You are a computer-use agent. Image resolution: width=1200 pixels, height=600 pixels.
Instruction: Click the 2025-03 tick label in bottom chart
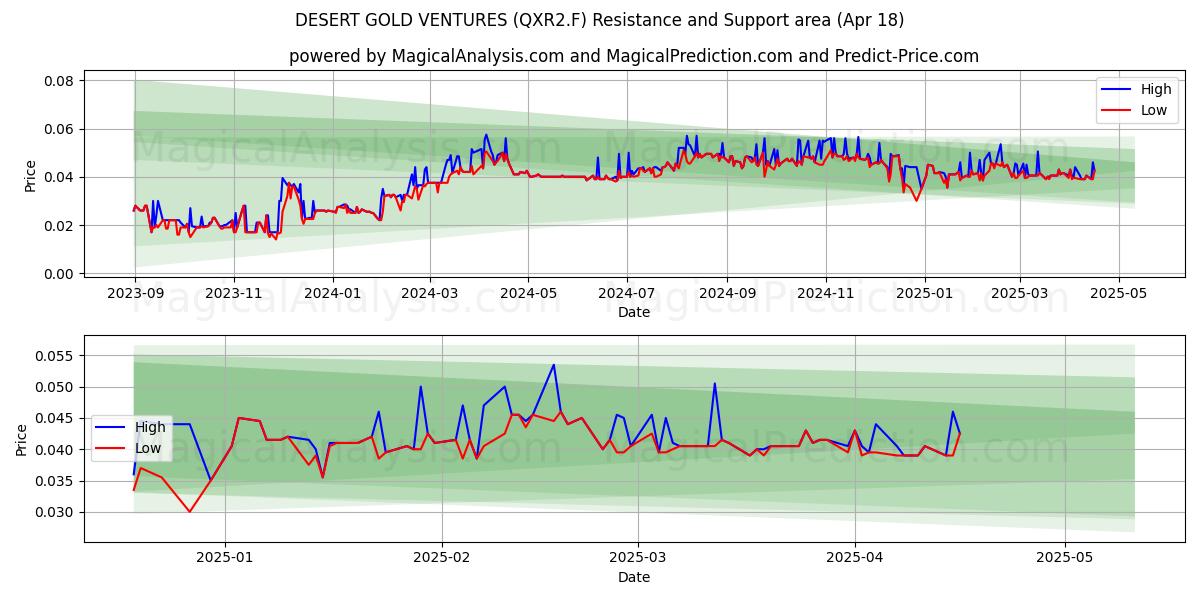pos(637,558)
